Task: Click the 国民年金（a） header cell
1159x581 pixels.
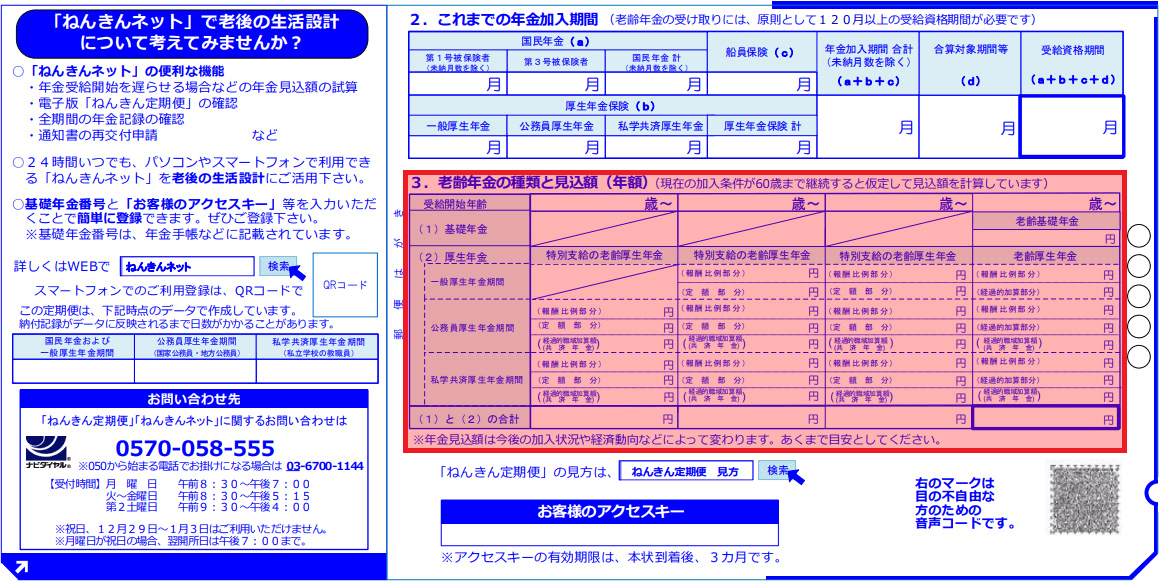Action: coord(559,41)
